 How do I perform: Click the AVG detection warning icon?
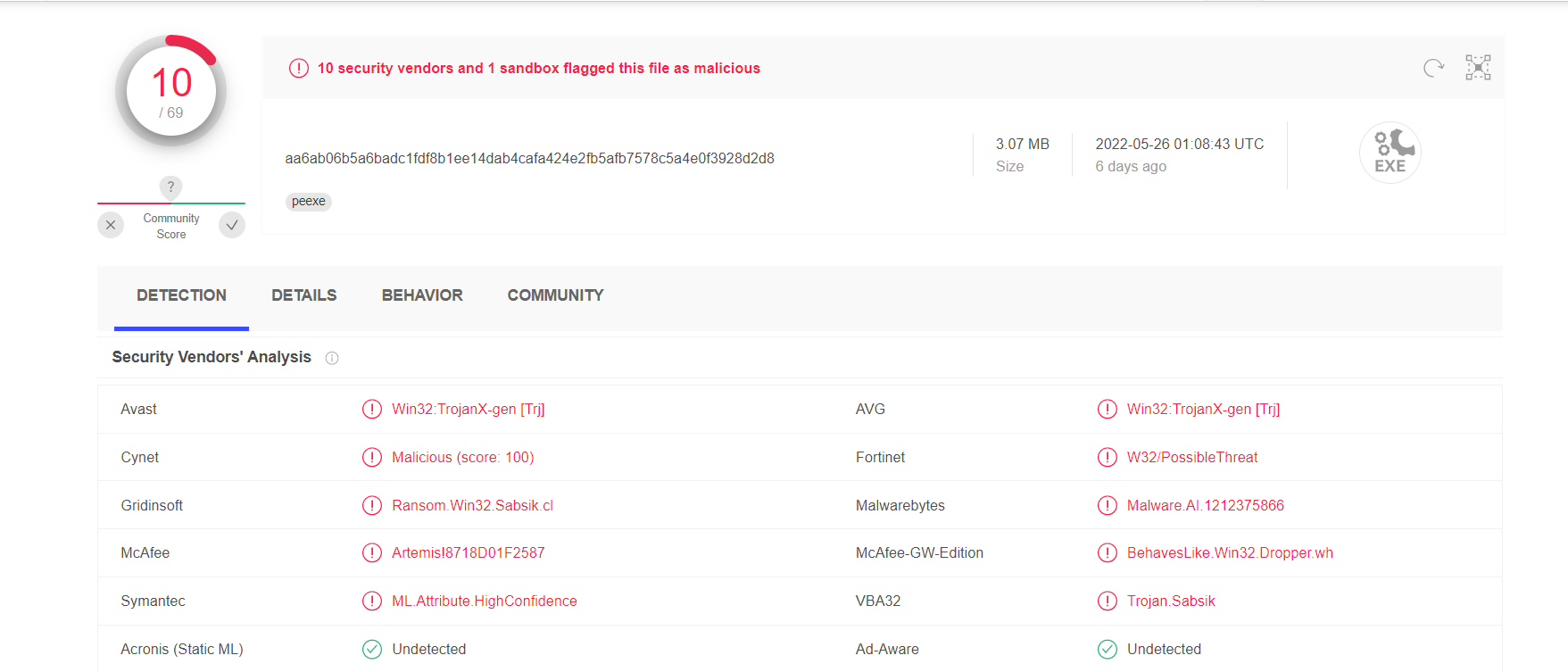1108,409
